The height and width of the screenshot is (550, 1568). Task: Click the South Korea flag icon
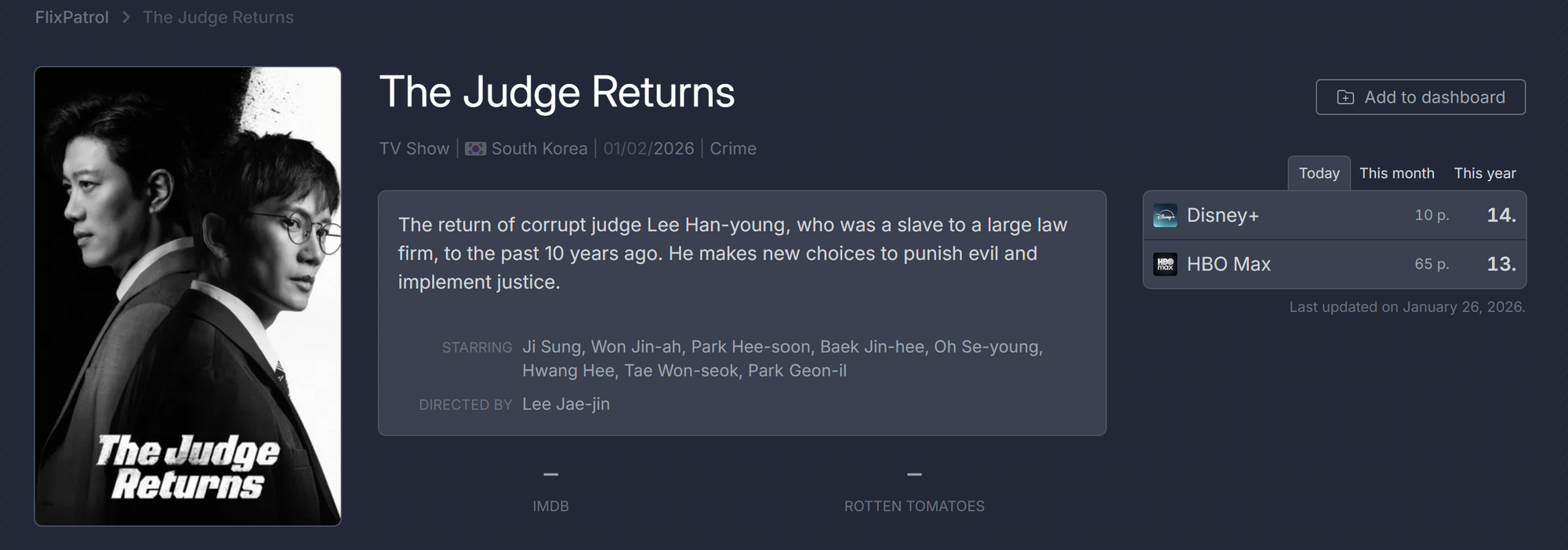[x=475, y=149]
